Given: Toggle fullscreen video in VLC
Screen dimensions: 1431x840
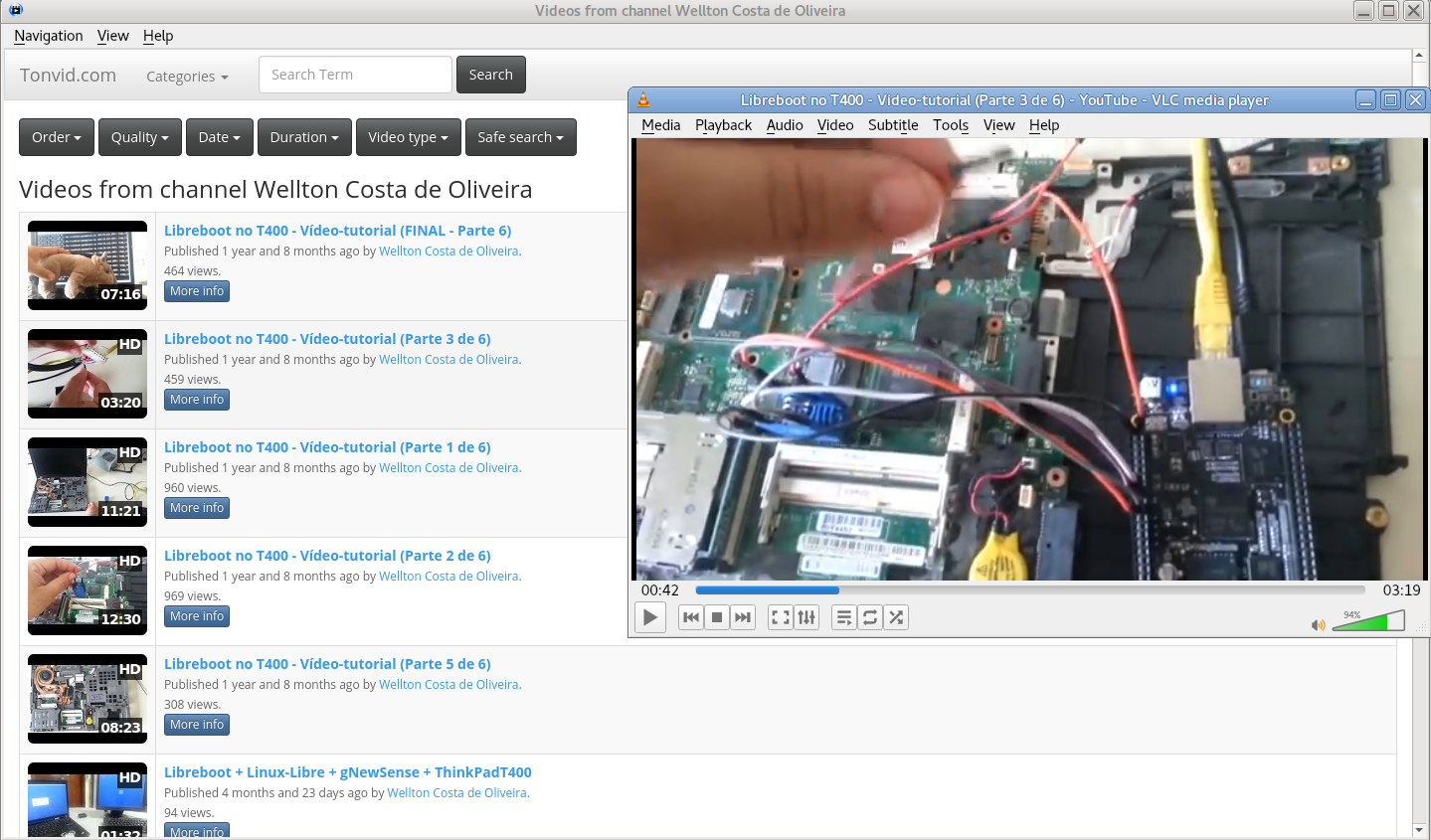Looking at the screenshot, I should [781, 617].
